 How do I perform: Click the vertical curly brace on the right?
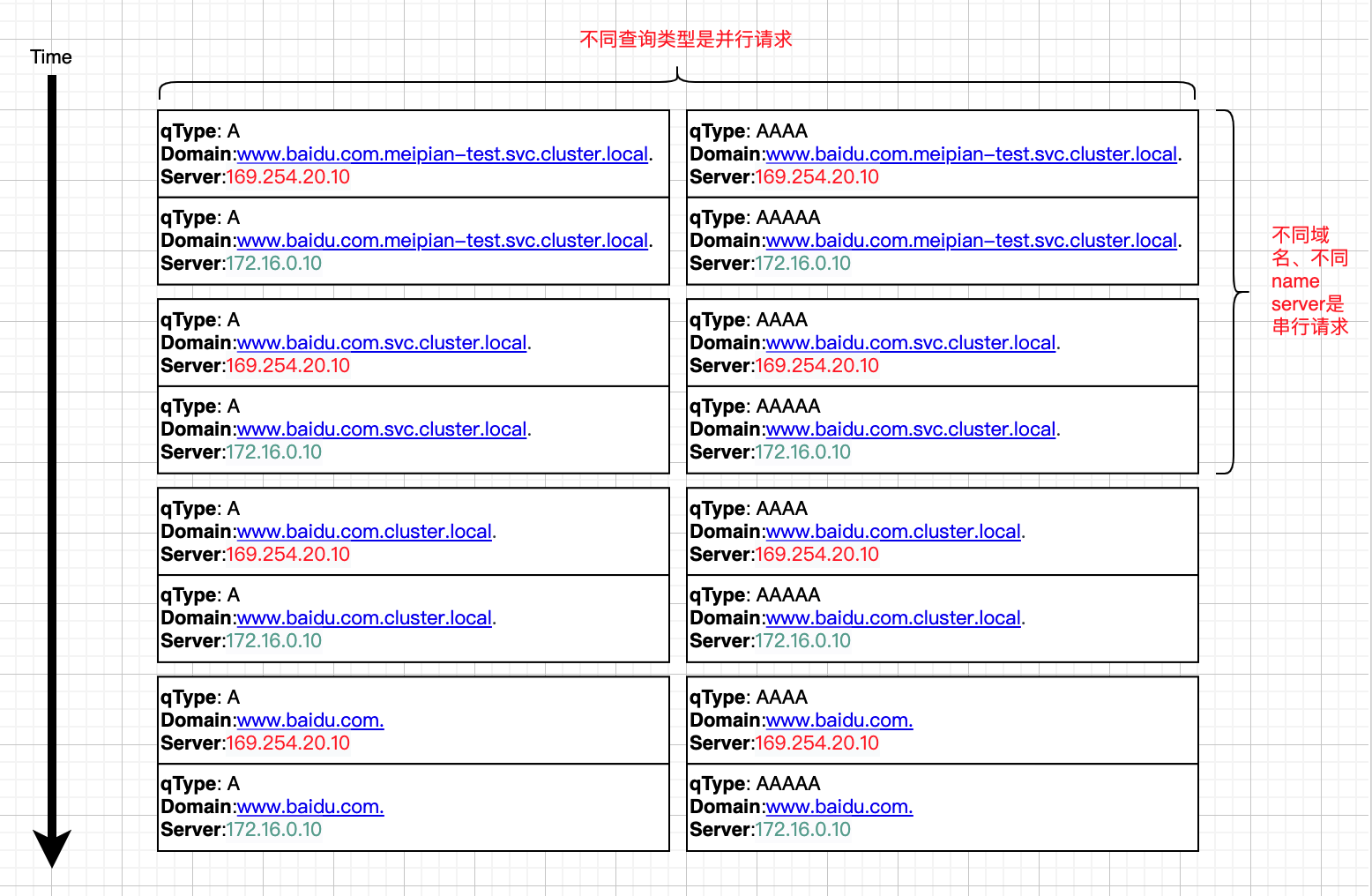click(1232, 292)
